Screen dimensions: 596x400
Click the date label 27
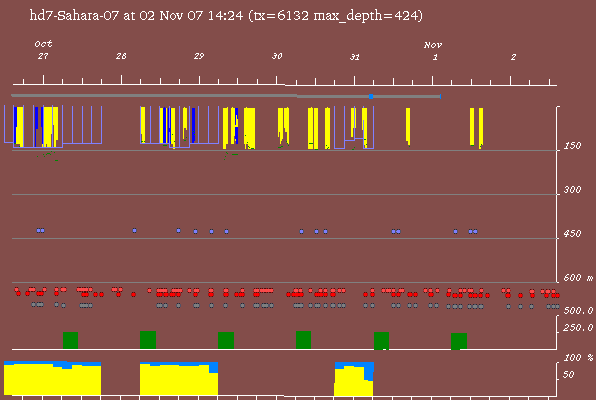coord(43,56)
